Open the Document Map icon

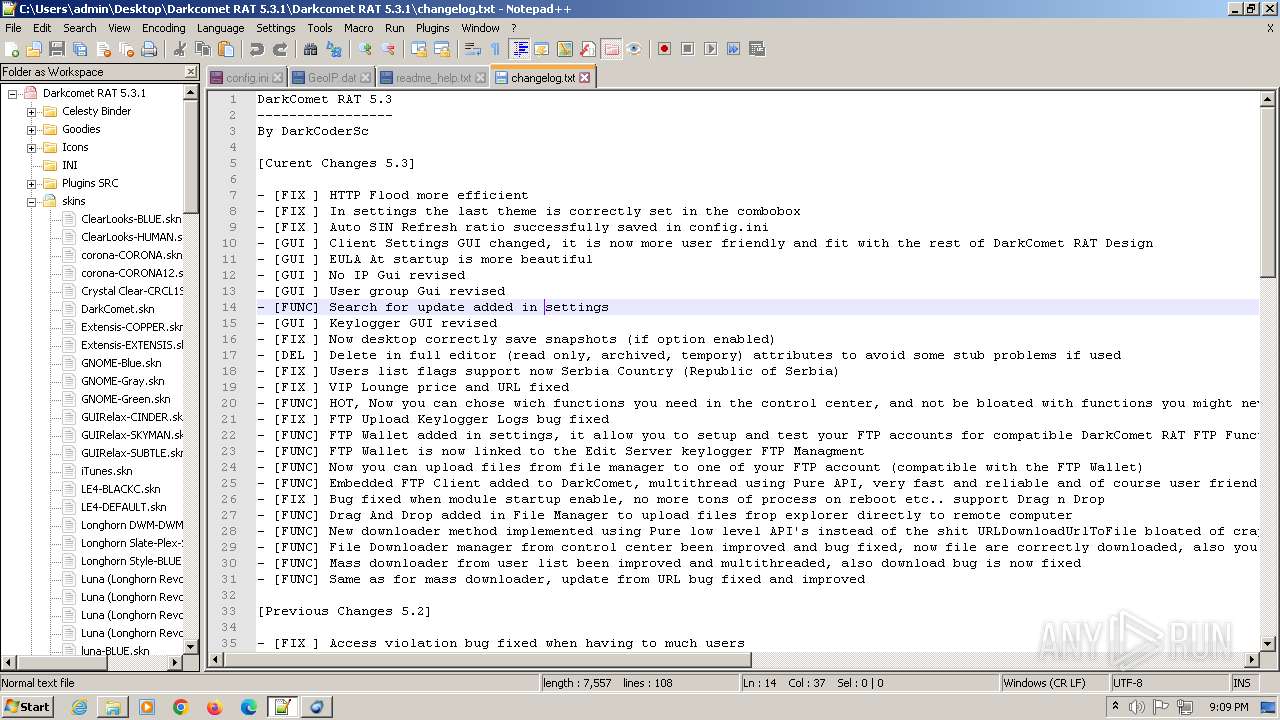point(565,49)
